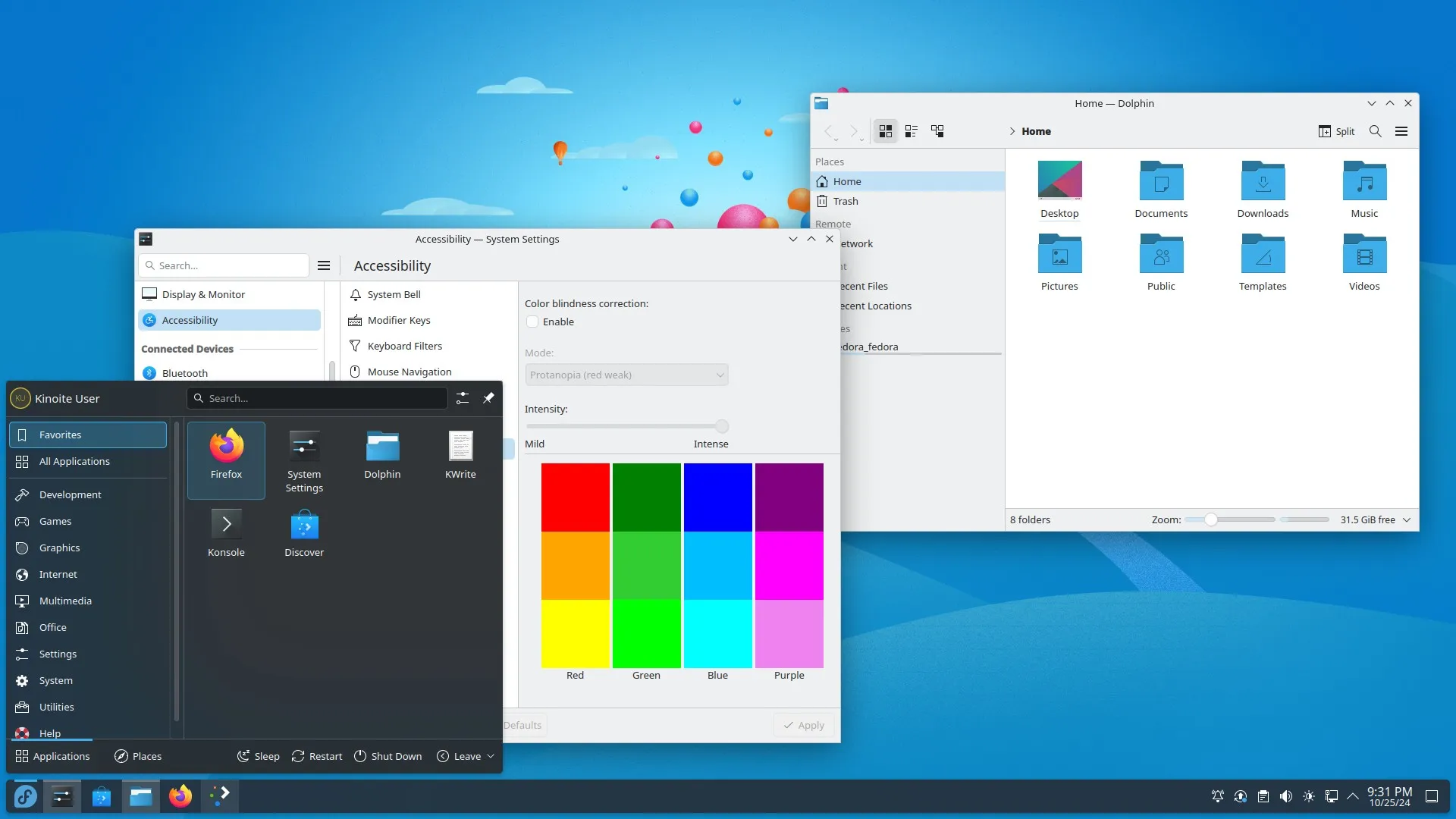Enable color blindness correction
This screenshot has height=819, width=1456.
pyautogui.click(x=533, y=322)
